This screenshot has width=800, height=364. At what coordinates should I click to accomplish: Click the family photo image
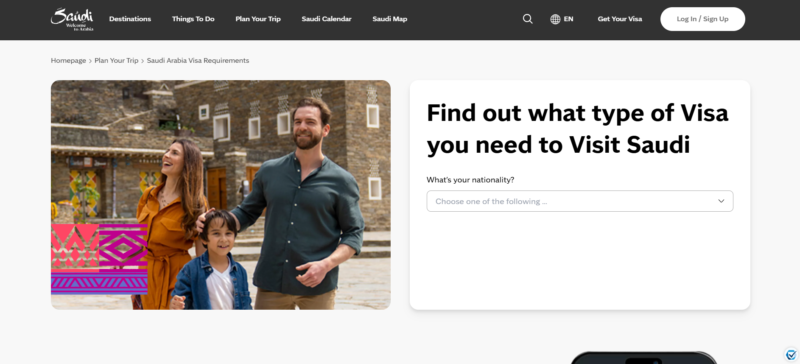(221, 195)
